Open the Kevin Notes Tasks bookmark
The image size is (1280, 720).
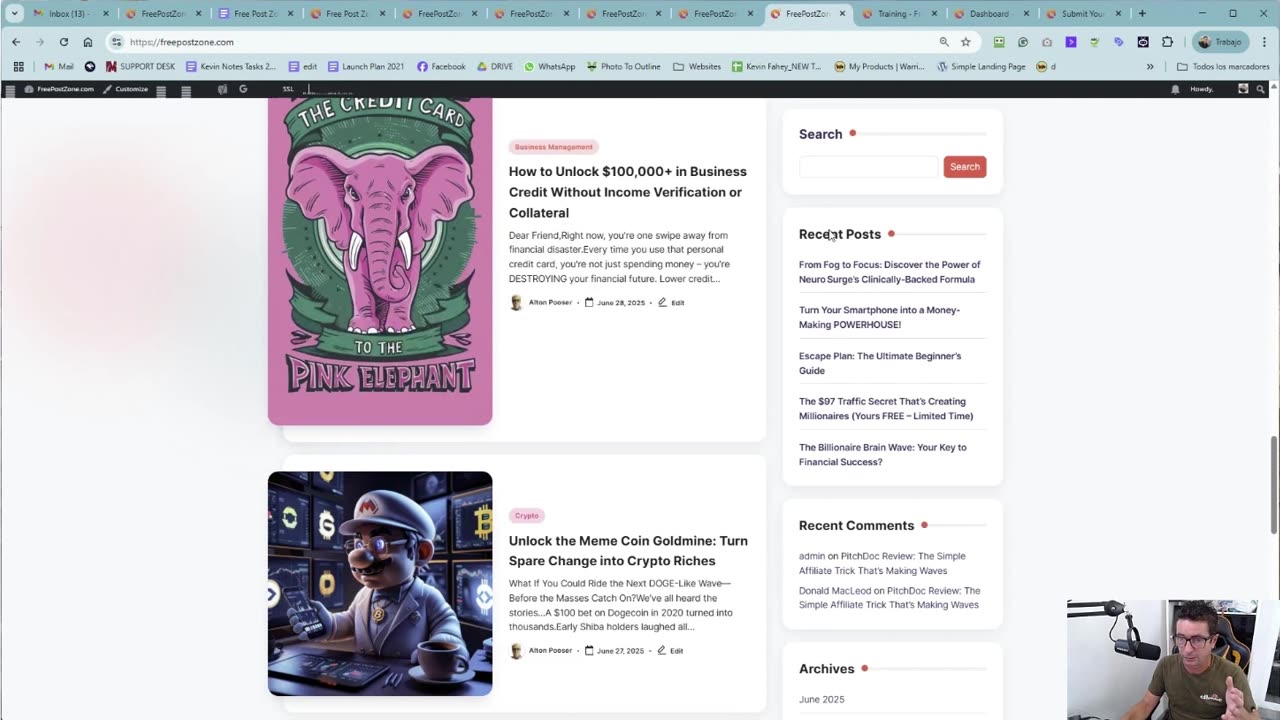coord(231,66)
